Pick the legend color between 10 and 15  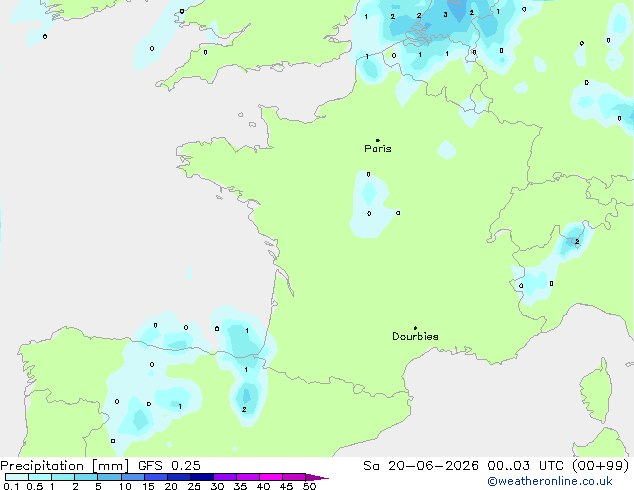pos(133,477)
